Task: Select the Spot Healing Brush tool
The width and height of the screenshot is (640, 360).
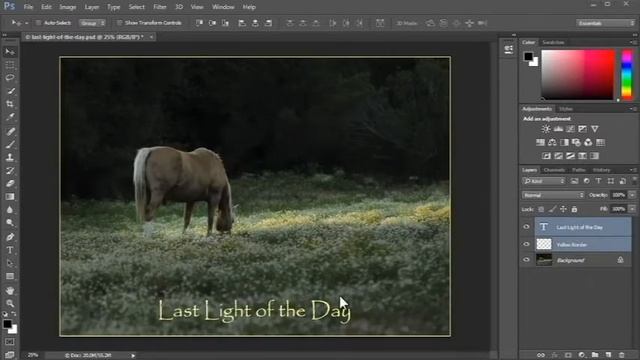Action: click(x=10, y=131)
